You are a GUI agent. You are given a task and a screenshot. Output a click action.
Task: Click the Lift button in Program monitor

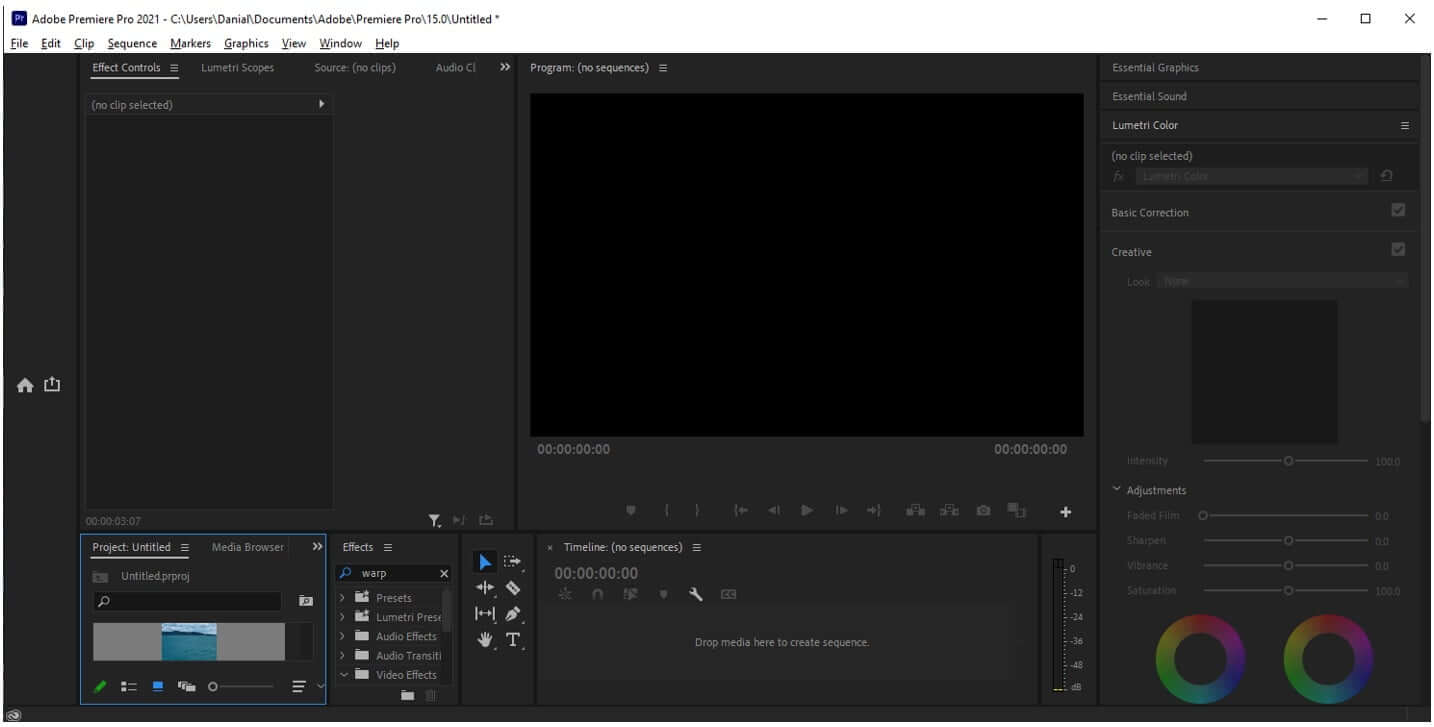pyautogui.click(x=915, y=510)
